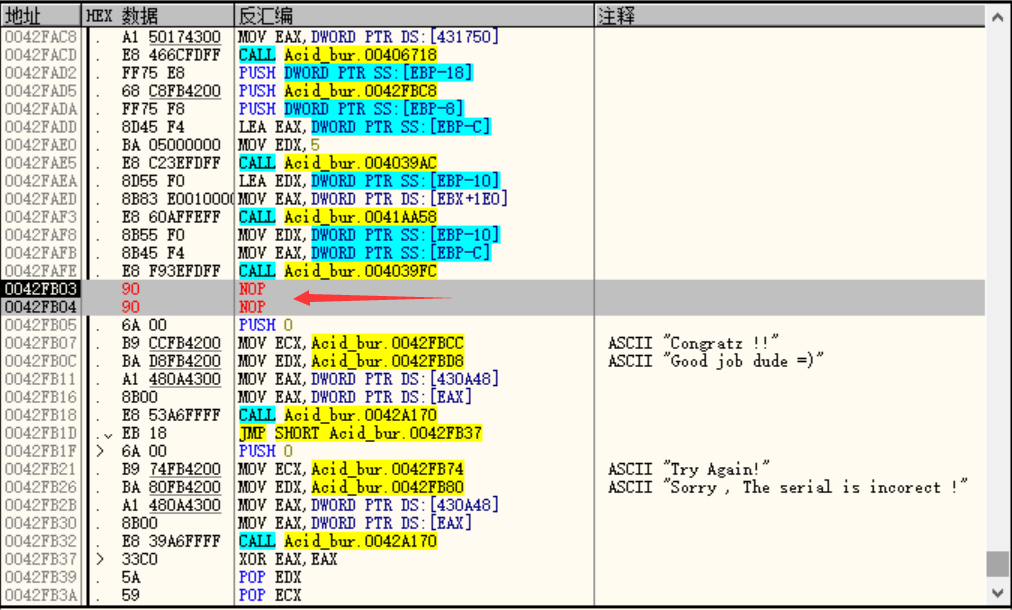Image resolution: width=1012 pixels, height=610 pixels.
Task: Select MOV EDX,Acid_bur.0042FB80 instruction
Action: pos(351,488)
